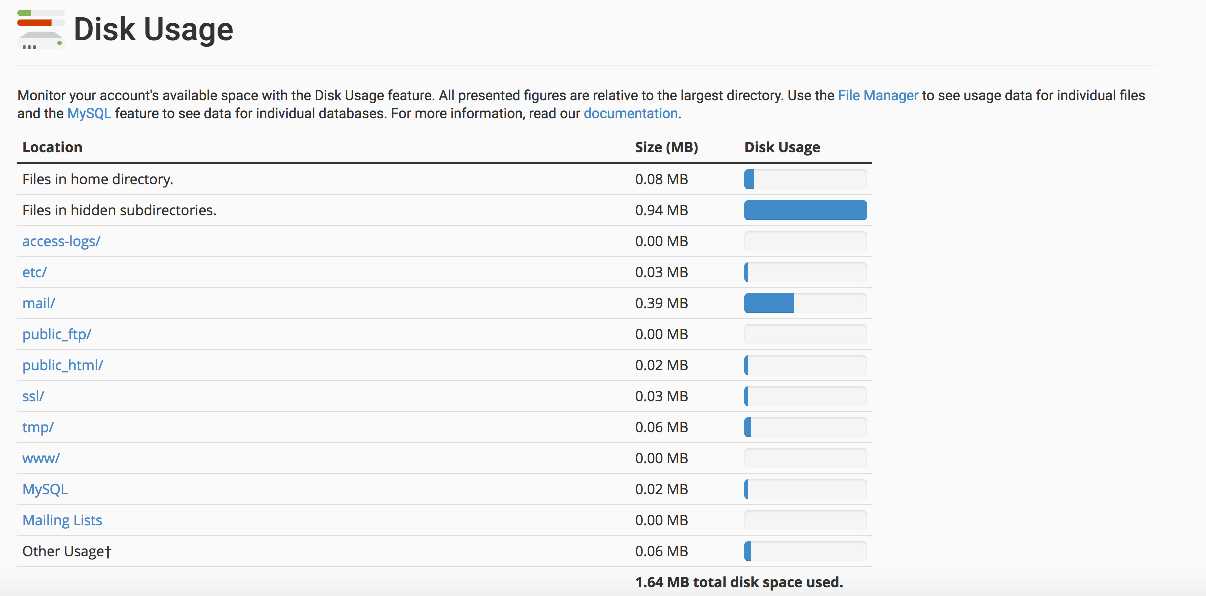Click the Disk Usage page title
This screenshot has width=1206, height=596.
[153, 29]
